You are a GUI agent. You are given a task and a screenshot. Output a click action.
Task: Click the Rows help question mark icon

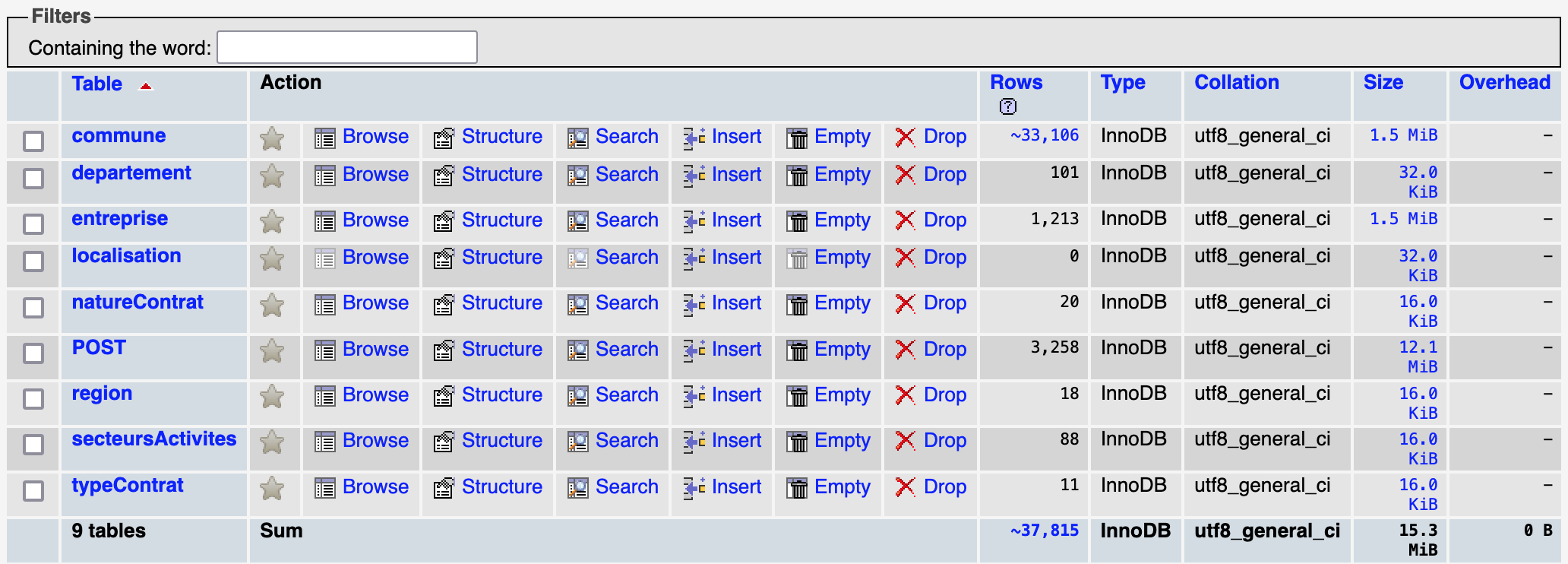[x=1008, y=106]
